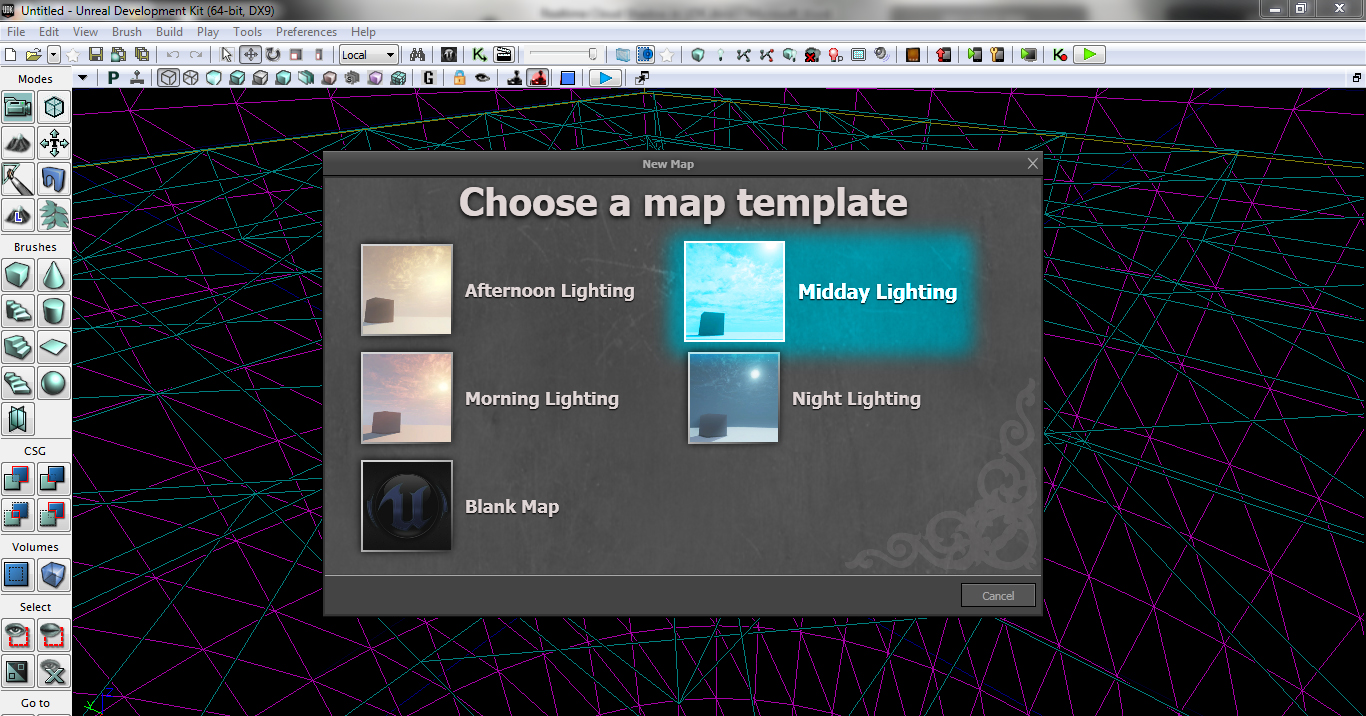
Task: Toggle the rotation widget mode
Action: [x=273, y=55]
